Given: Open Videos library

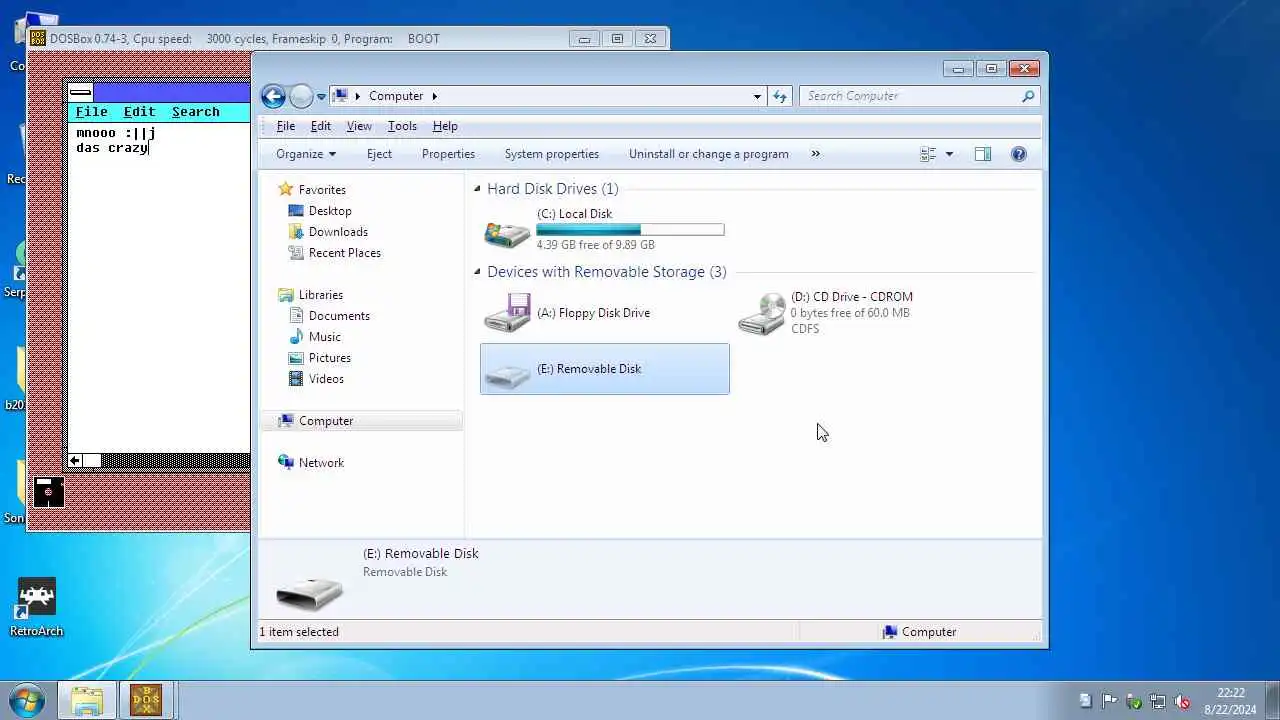Looking at the screenshot, I should point(326,379).
